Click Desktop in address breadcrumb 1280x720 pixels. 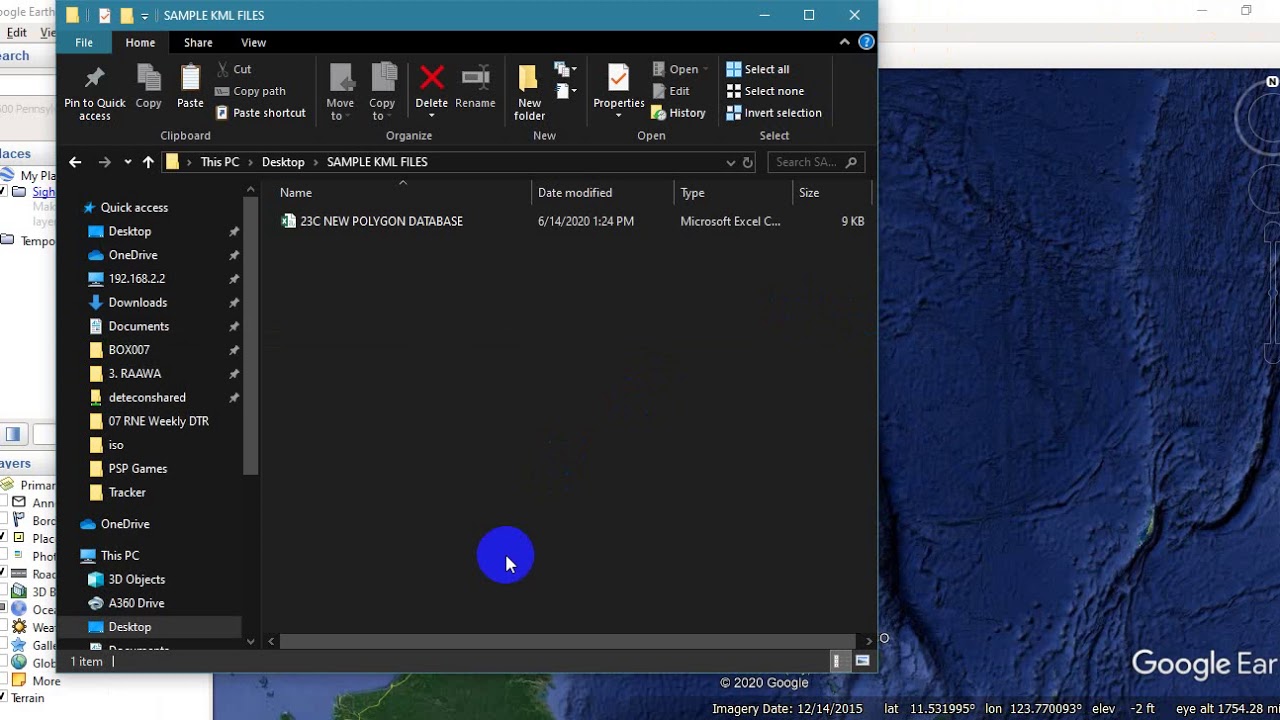pos(283,162)
